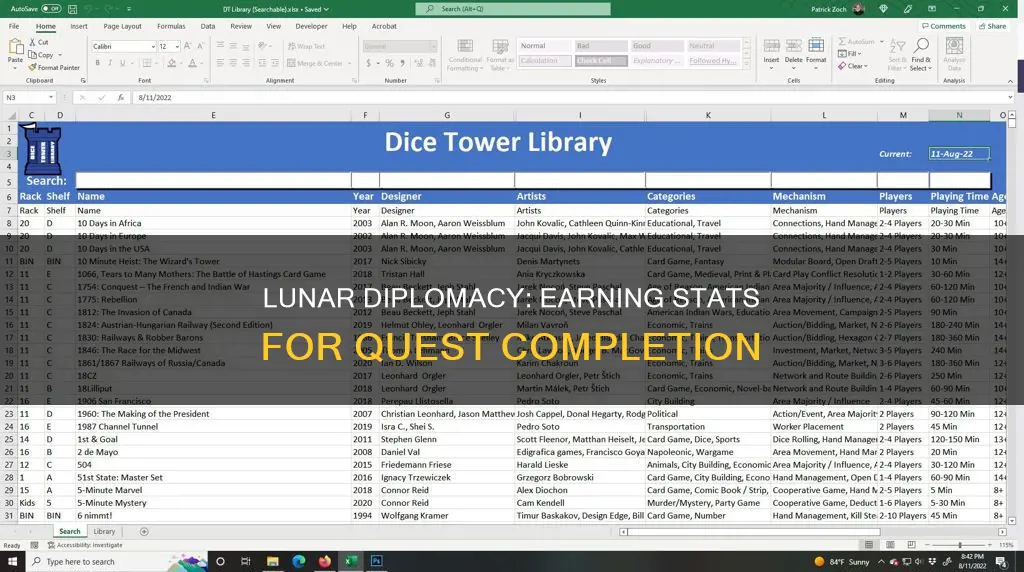
Task: Apply Percent Style format
Action: pyautogui.click(x=389, y=63)
